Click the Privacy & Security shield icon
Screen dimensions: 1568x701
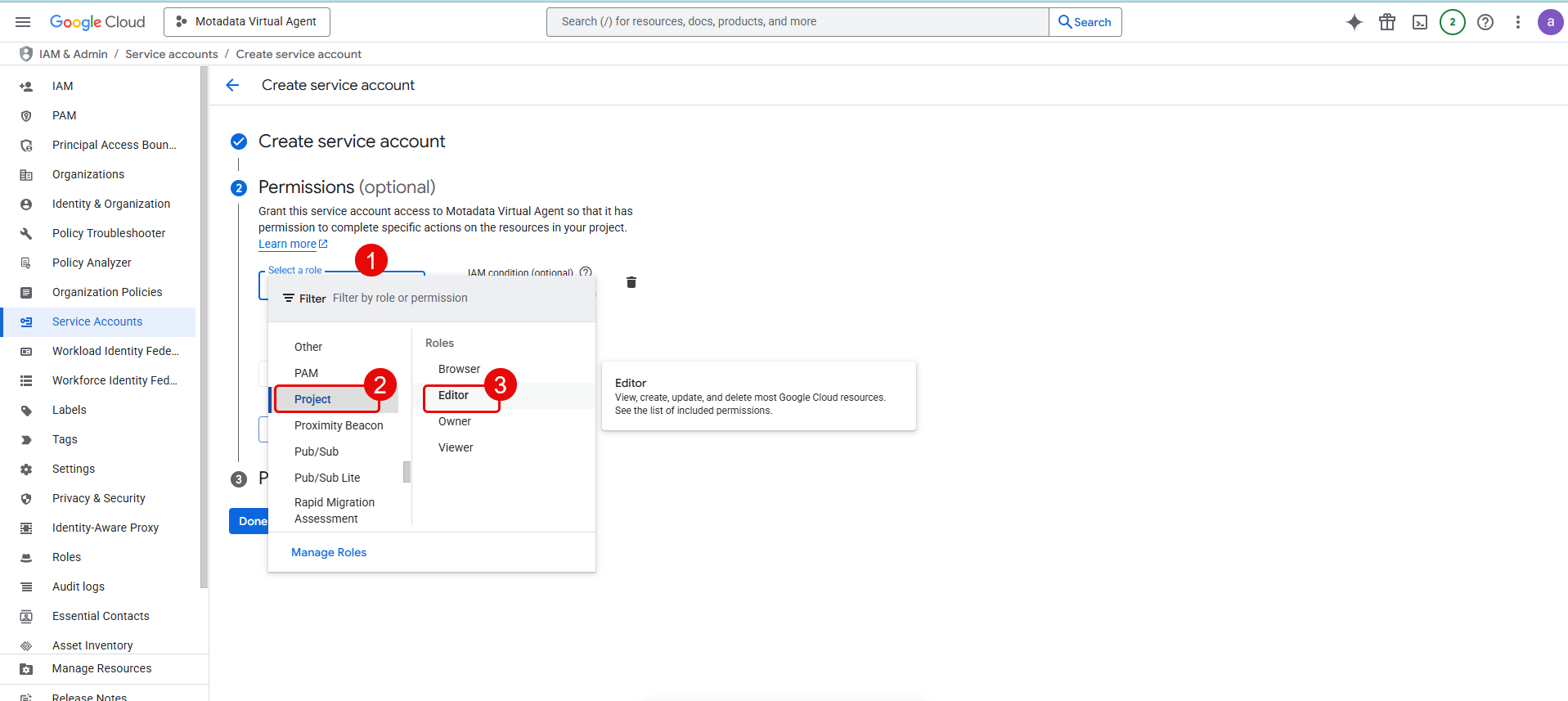26,498
